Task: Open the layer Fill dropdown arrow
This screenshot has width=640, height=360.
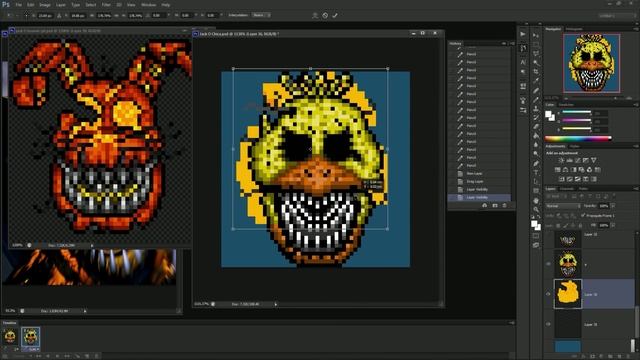Action: [613, 225]
